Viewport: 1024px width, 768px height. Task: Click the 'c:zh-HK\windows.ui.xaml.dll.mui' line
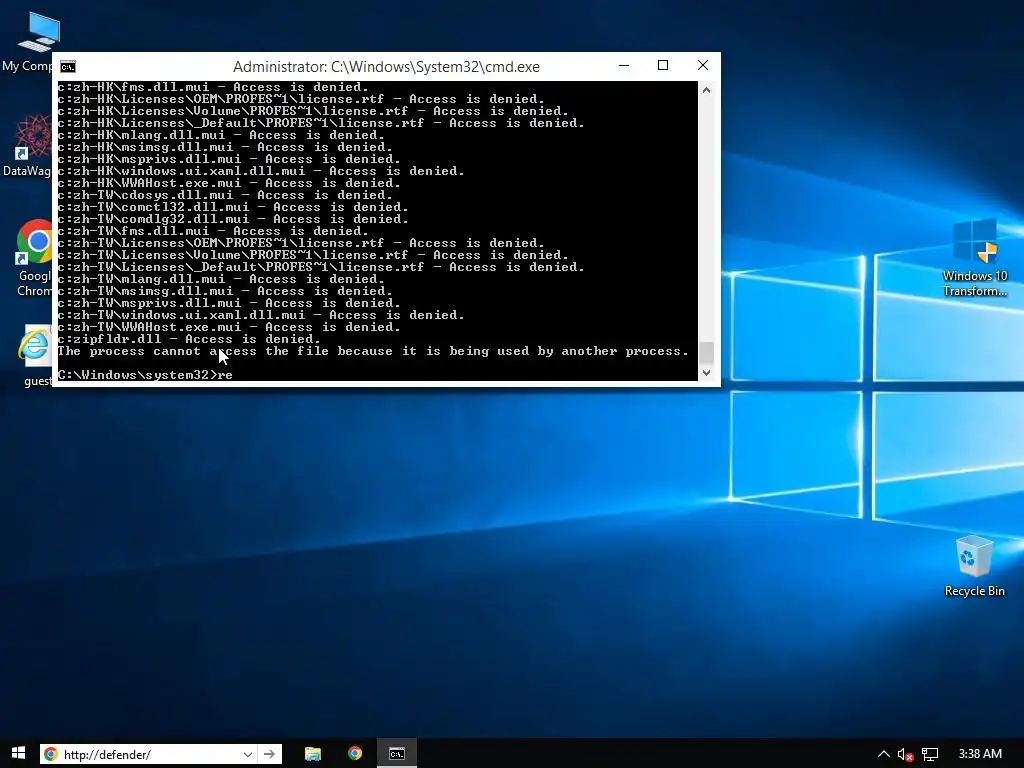[x=261, y=171]
